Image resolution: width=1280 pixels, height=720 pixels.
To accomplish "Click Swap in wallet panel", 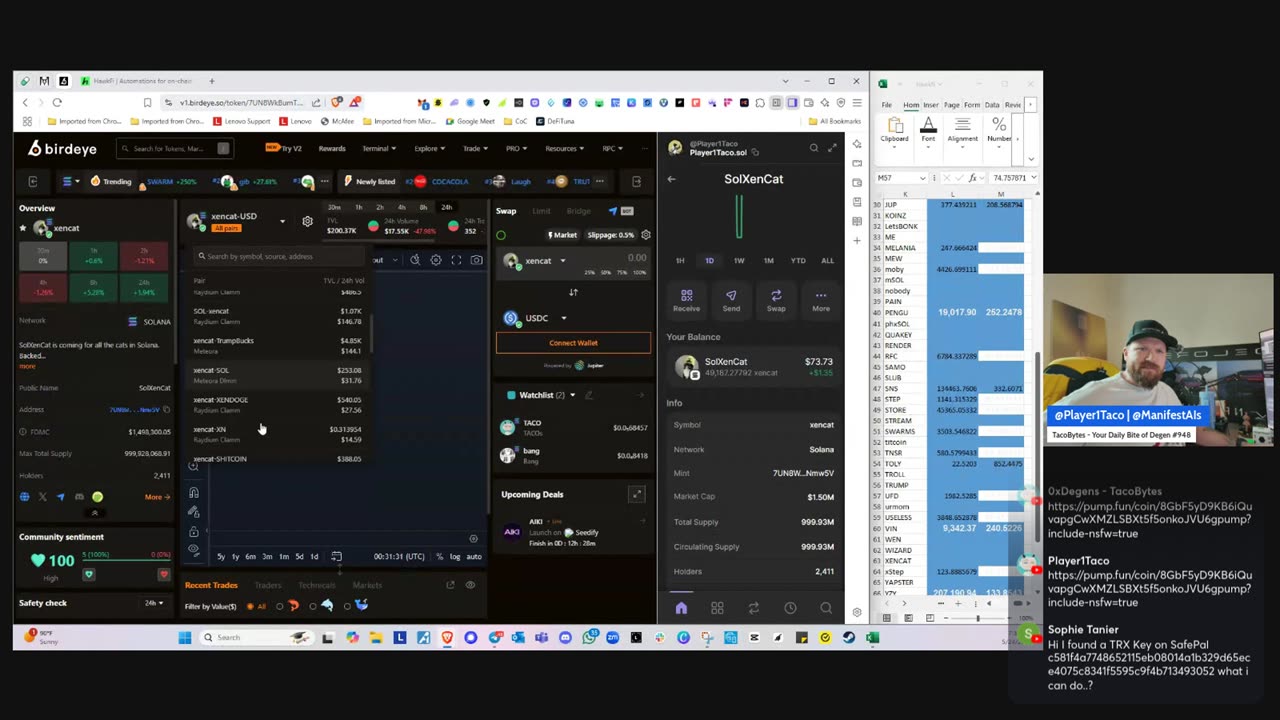I will [x=776, y=300].
